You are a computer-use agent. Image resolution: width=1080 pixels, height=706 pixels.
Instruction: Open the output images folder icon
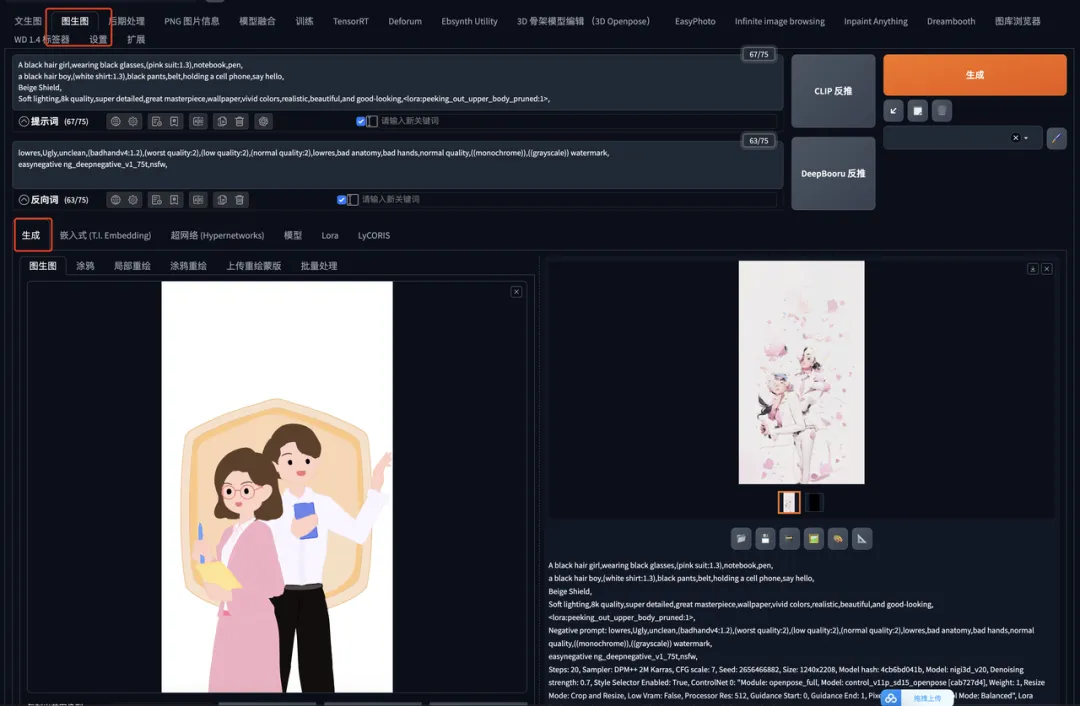[x=741, y=539]
